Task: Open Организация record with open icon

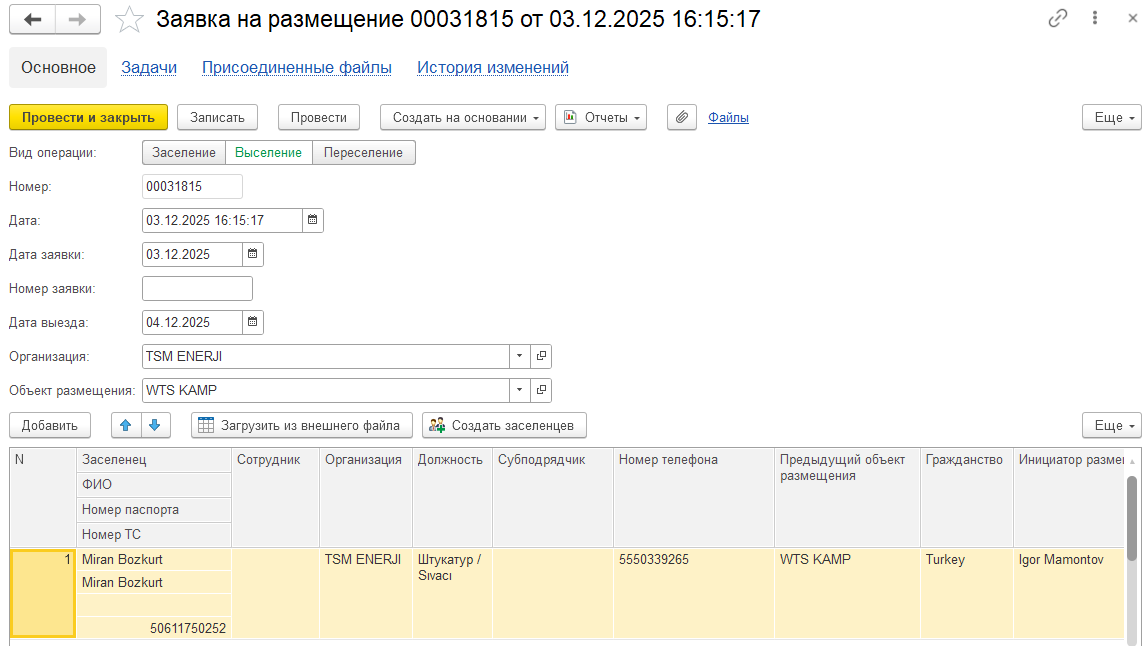Action: pos(541,356)
